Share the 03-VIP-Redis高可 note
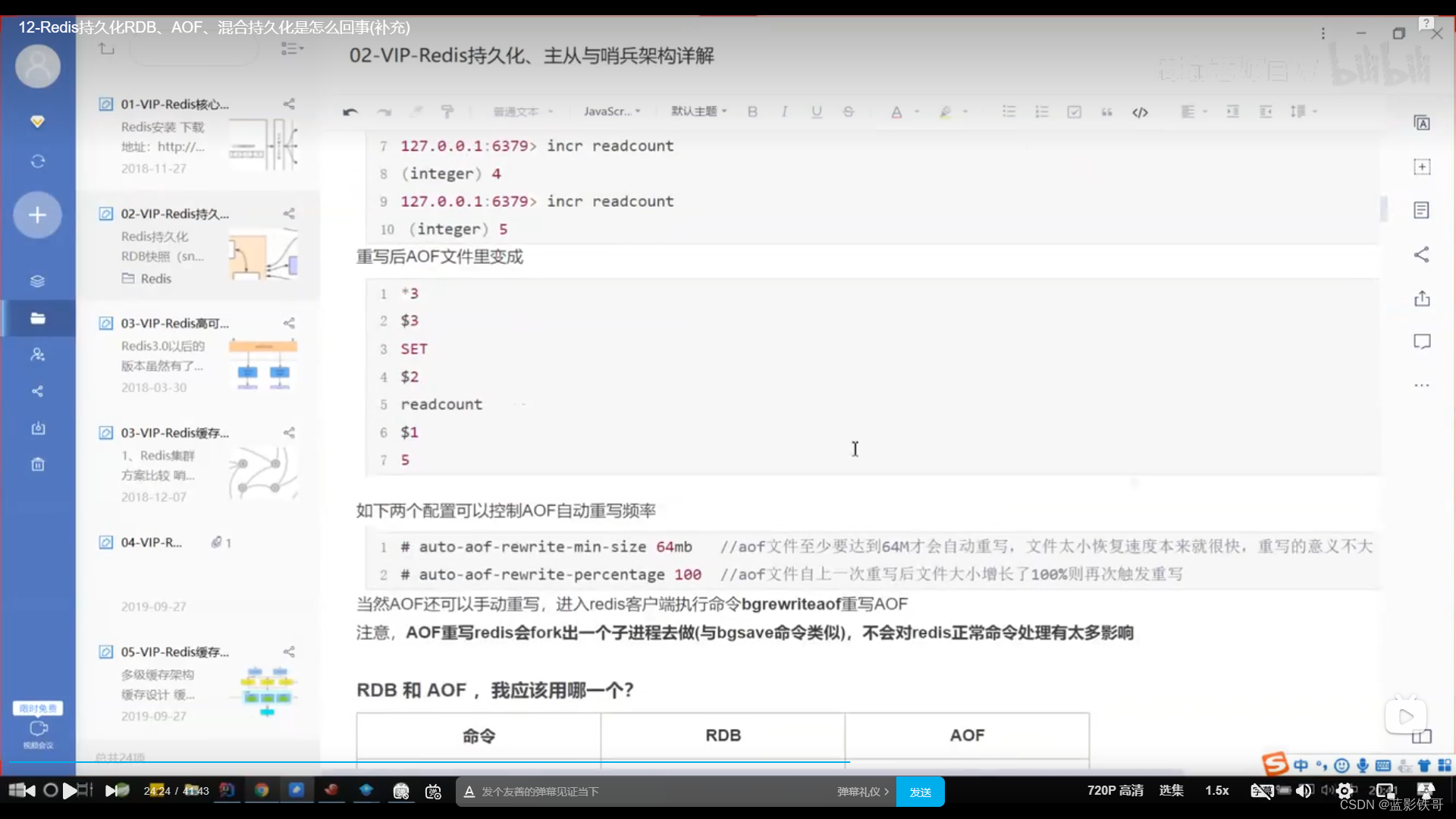1456x819 pixels. (289, 323)
